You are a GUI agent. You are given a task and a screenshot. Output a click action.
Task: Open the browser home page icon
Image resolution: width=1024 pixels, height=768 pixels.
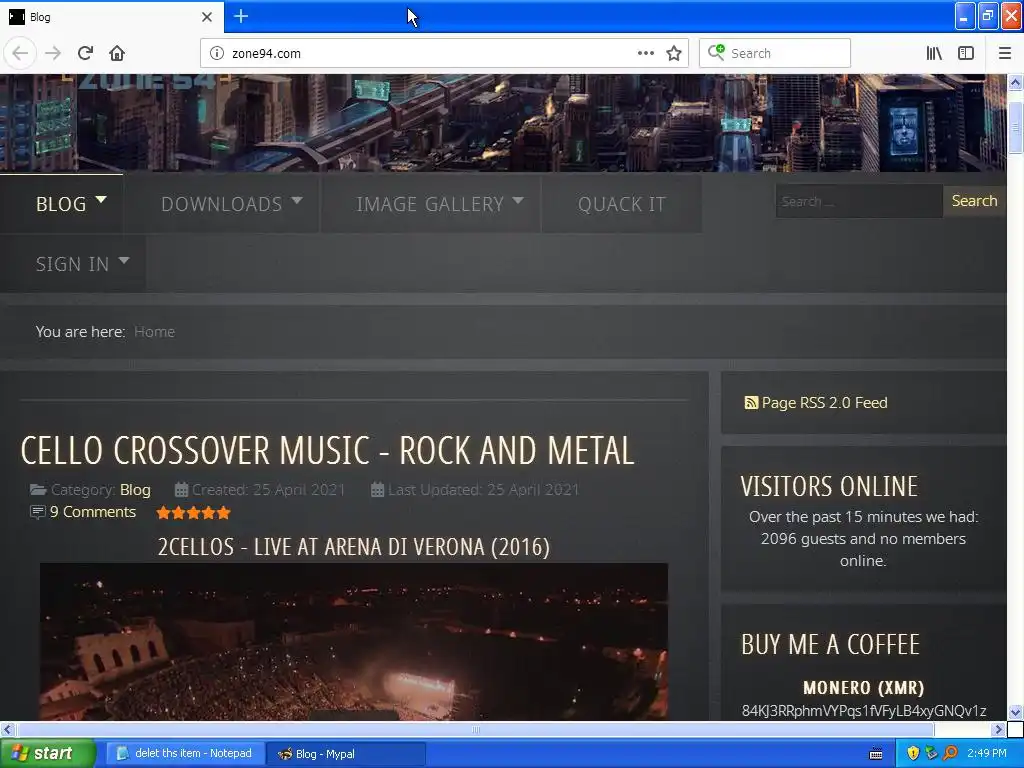pyautogui.click(x=117, y=53)
